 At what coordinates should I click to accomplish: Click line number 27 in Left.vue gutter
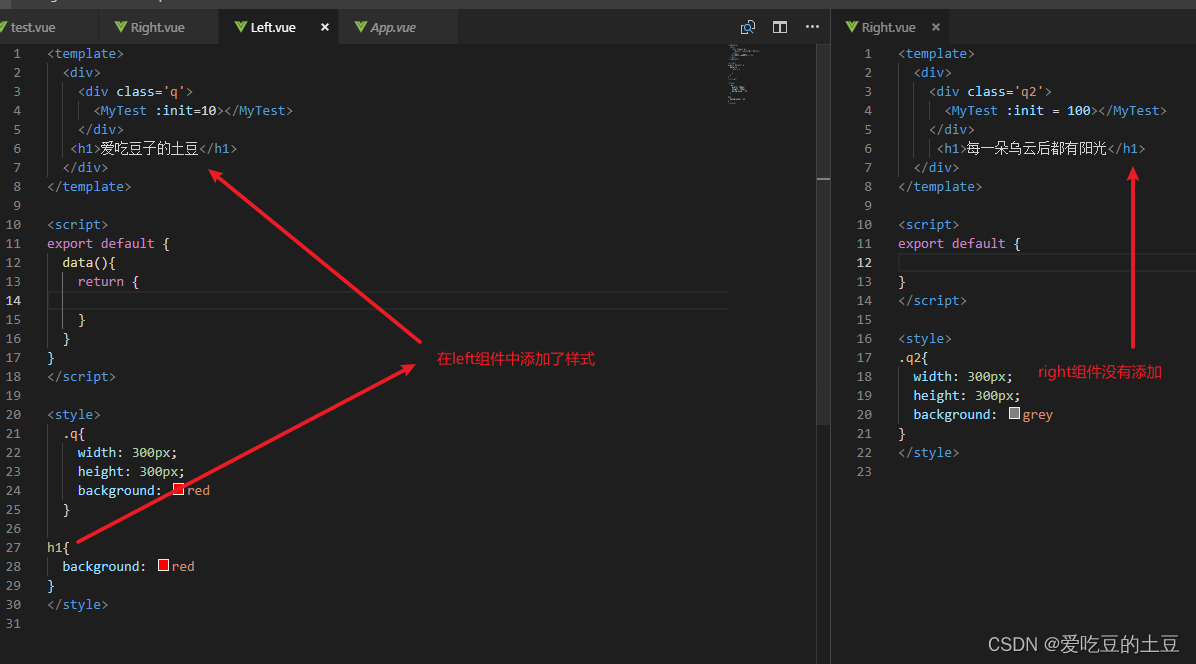pos(14,547)
